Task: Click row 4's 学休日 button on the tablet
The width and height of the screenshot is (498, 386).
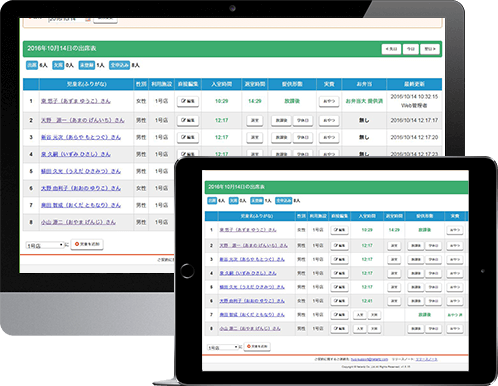Action: click(433, 273)
